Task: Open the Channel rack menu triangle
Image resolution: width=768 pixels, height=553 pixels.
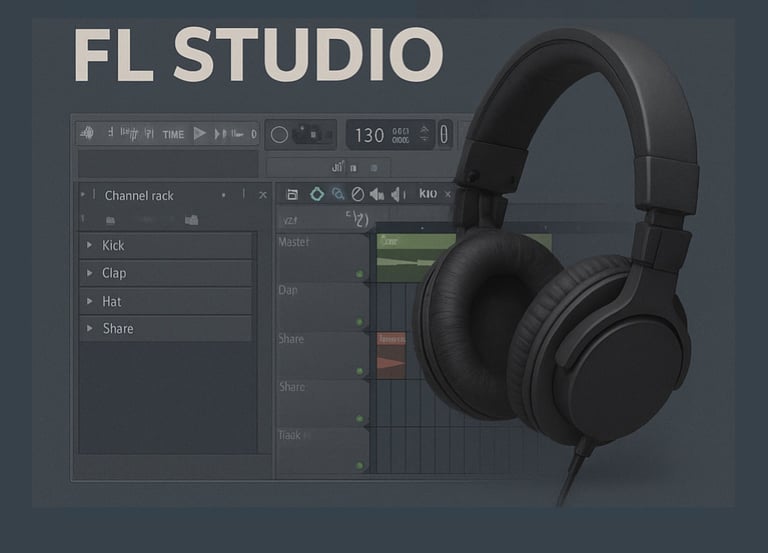Action: click(x=83, y=194)
